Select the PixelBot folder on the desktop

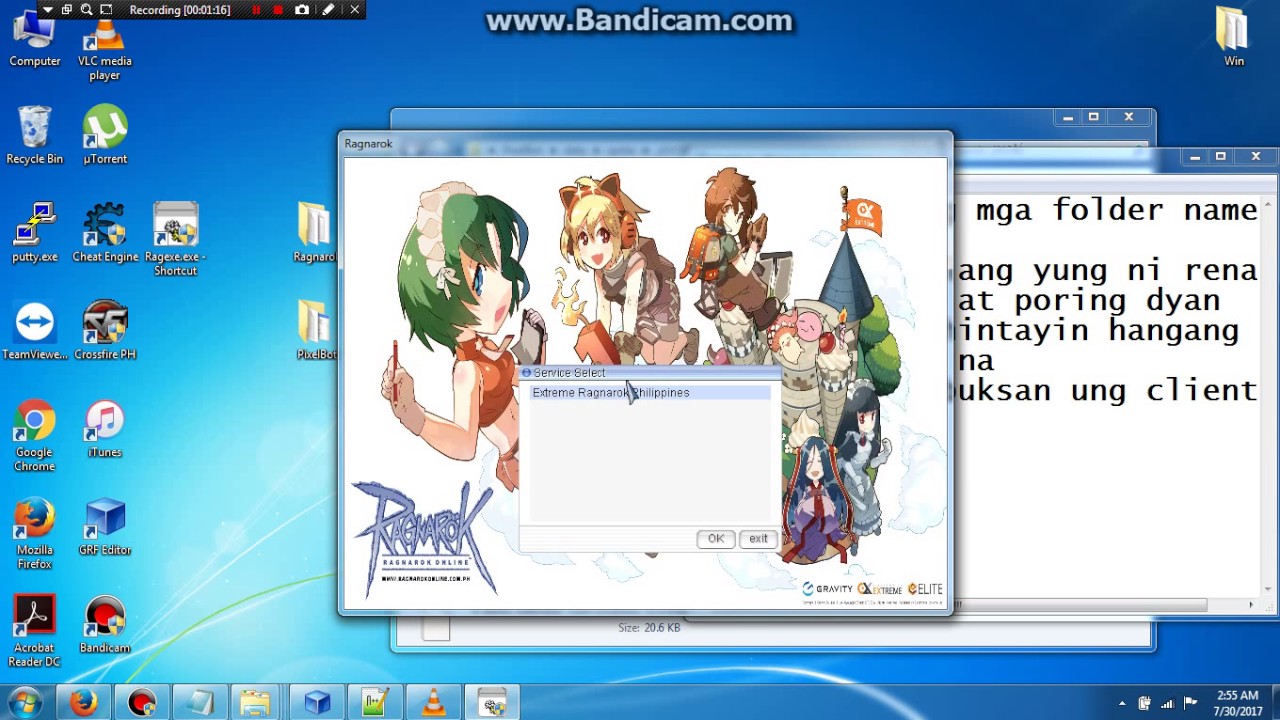(316, 331)
